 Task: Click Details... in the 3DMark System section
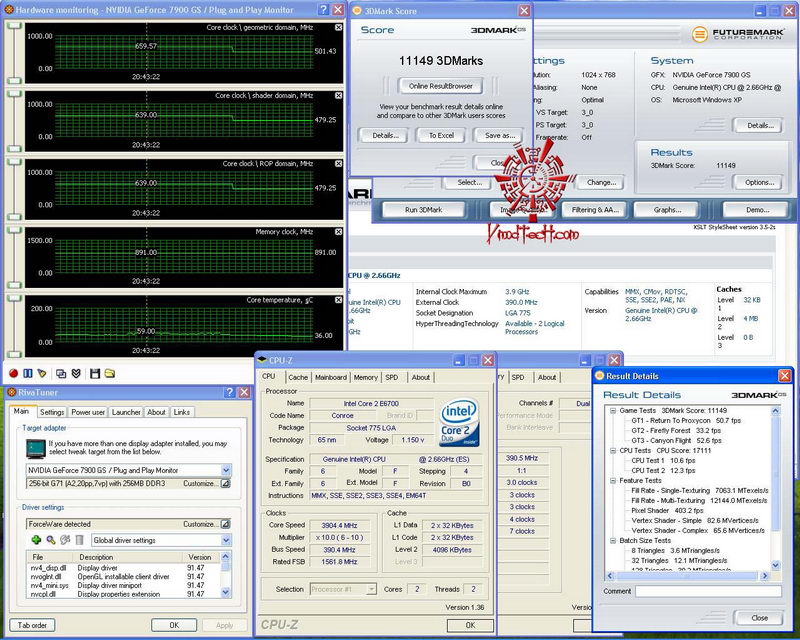(x=759, y=125)
